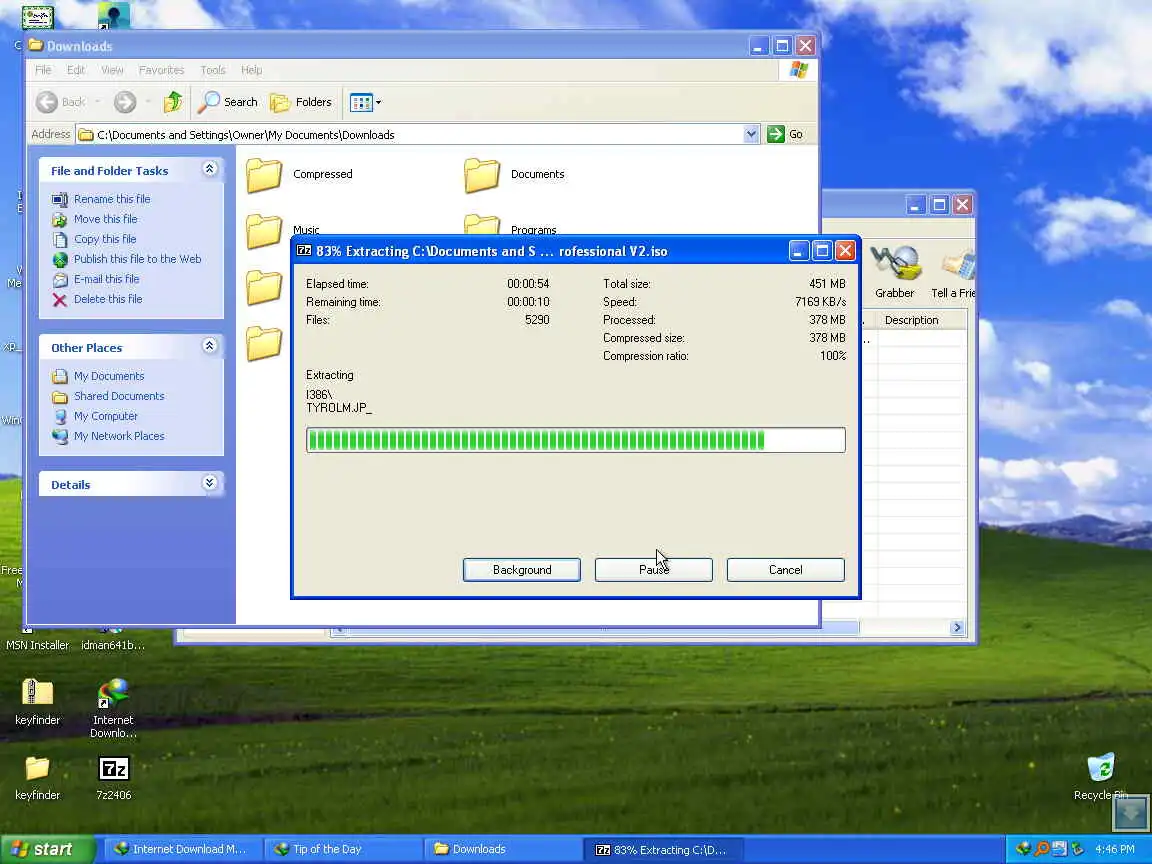
Task: Click Move this file
Action: [x=105, y=219]
